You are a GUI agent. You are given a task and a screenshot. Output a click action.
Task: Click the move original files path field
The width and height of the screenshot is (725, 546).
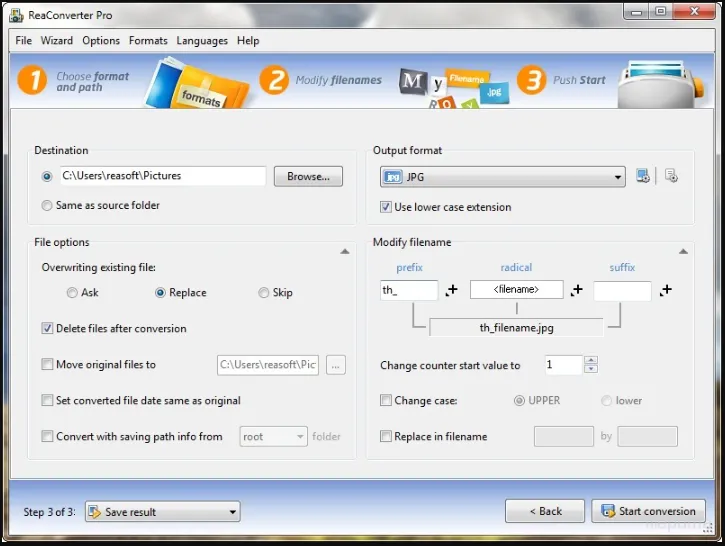[268, 365]
